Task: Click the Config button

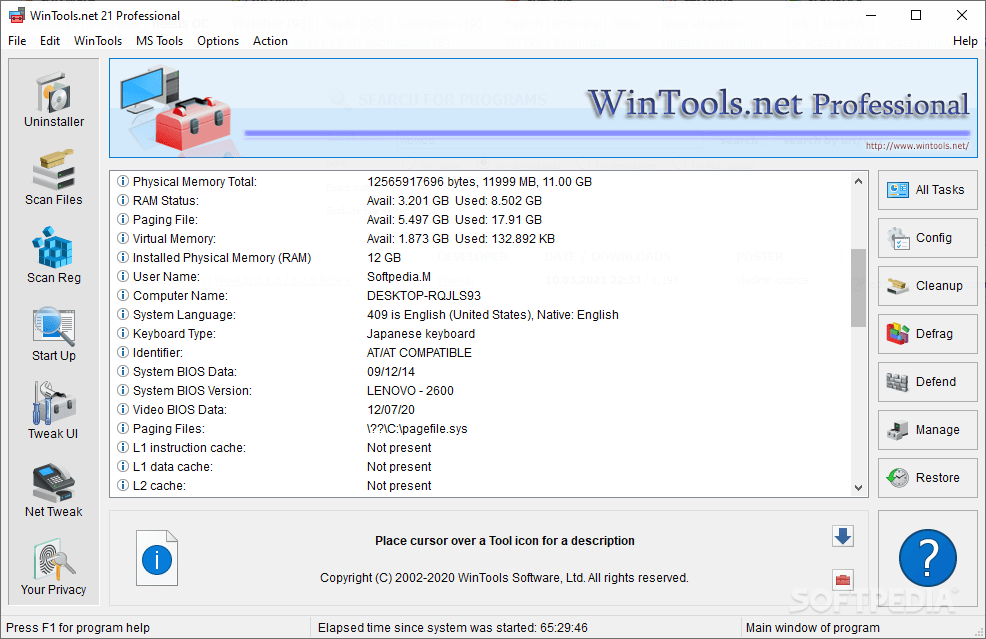Action: (x=928, y=238)
